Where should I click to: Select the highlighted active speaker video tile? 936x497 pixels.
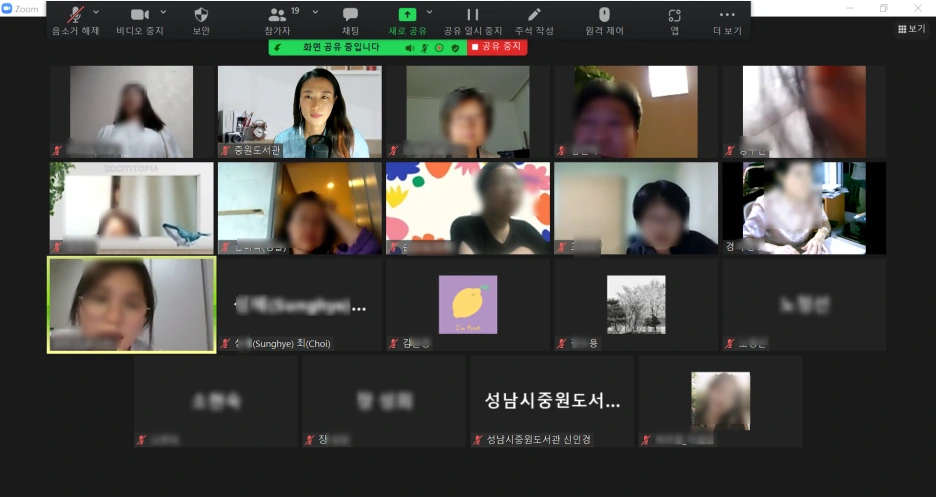(x=131, y=305)
